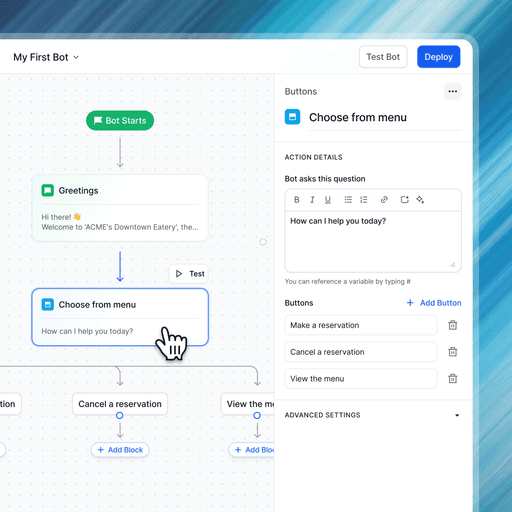Image resolution: width=512 pixels, height=512 pixels.
Task: Click the 'Bot asks this question' label
Action: pos(325,179)
